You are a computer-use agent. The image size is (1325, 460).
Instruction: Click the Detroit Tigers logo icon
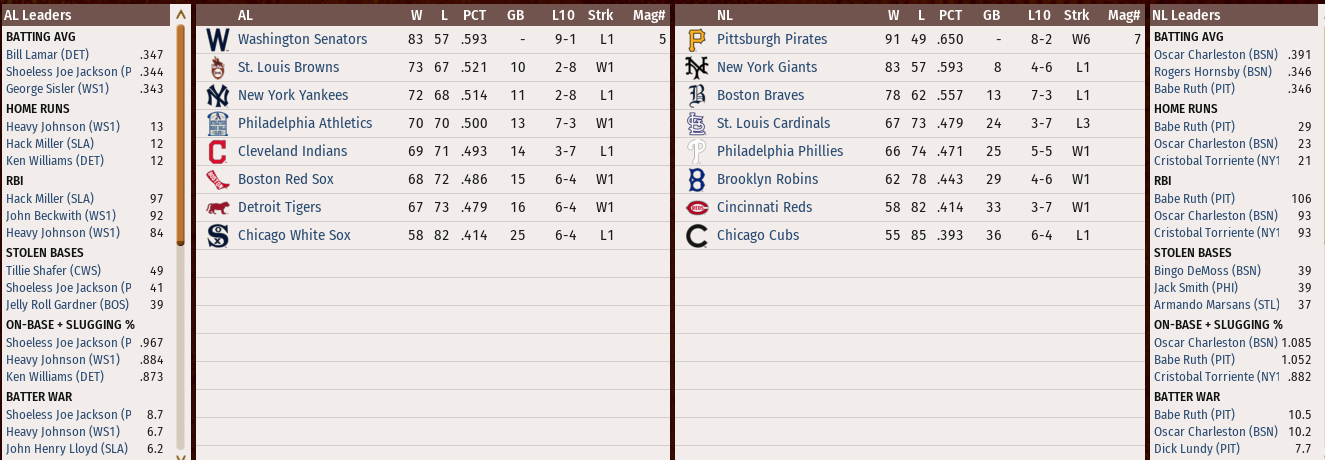click(x=217, y=208)
